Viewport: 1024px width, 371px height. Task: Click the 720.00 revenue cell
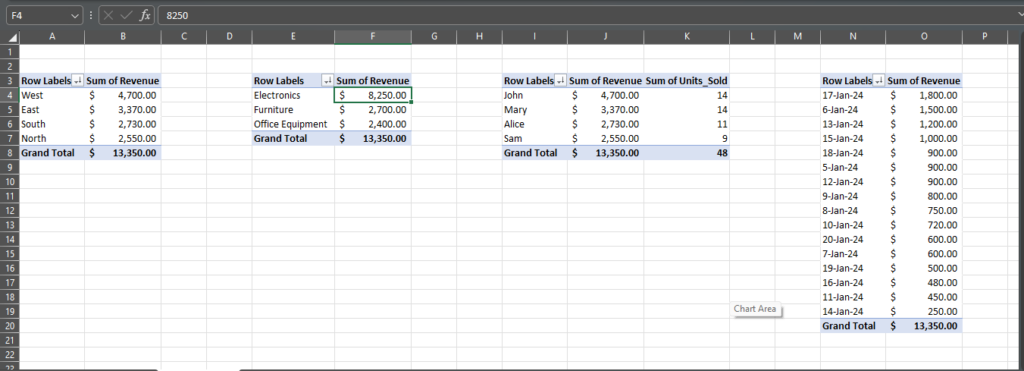pos(923,225)
